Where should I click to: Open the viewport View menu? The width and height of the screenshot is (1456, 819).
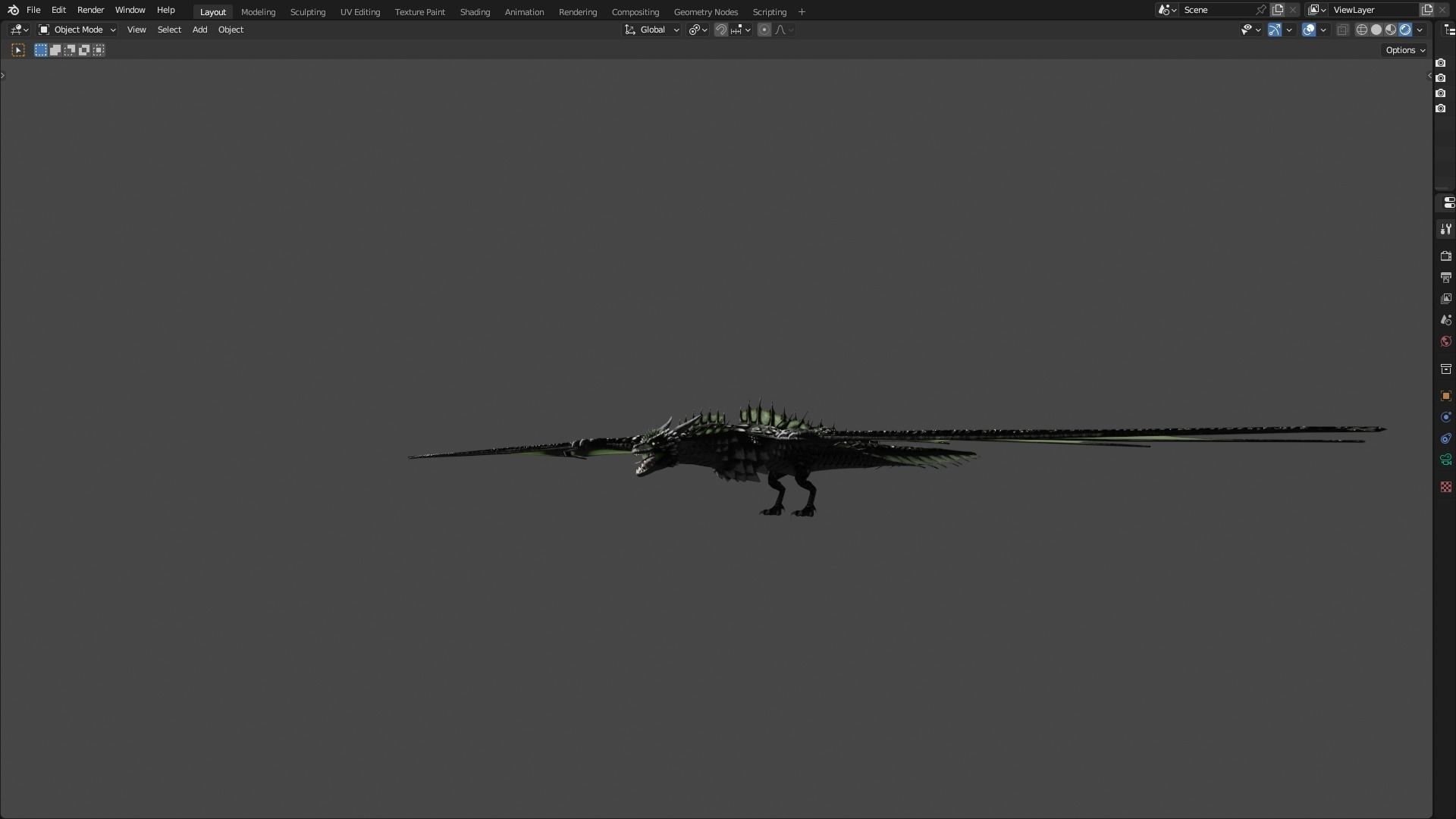coord(136,30)
